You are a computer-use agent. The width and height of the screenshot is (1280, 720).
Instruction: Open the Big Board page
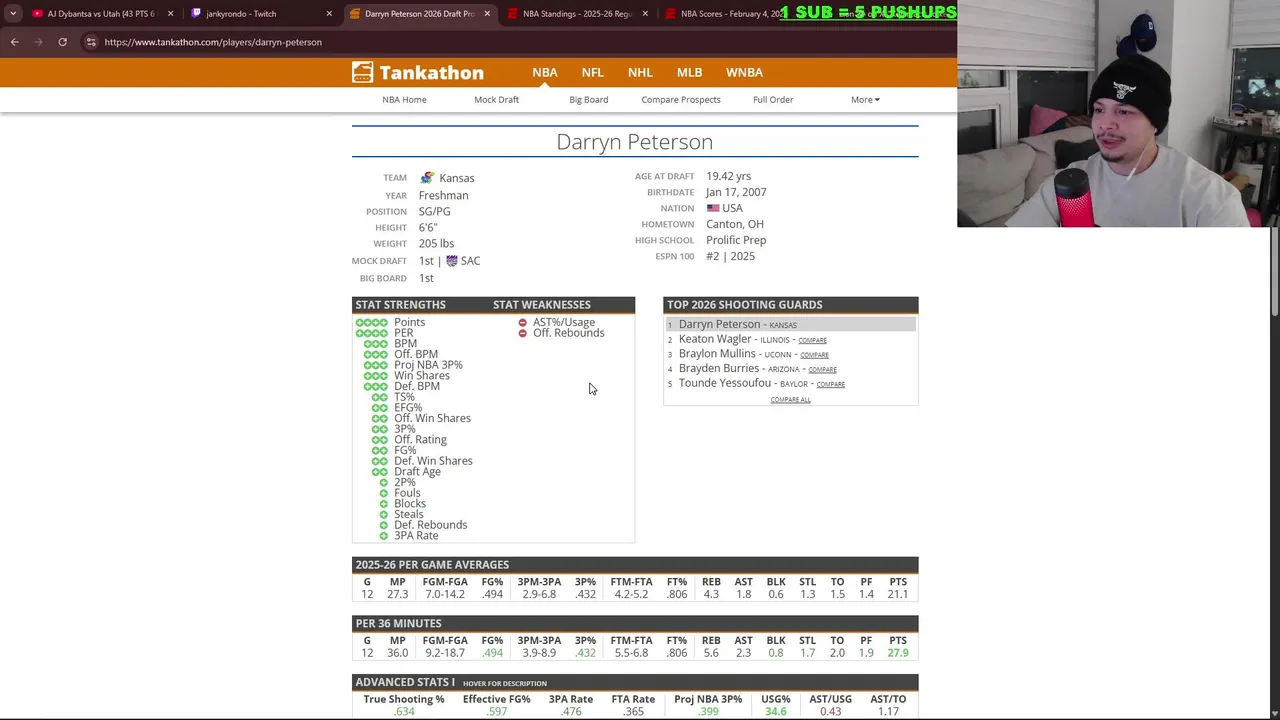pyautogui.click(x=588, y=99)
